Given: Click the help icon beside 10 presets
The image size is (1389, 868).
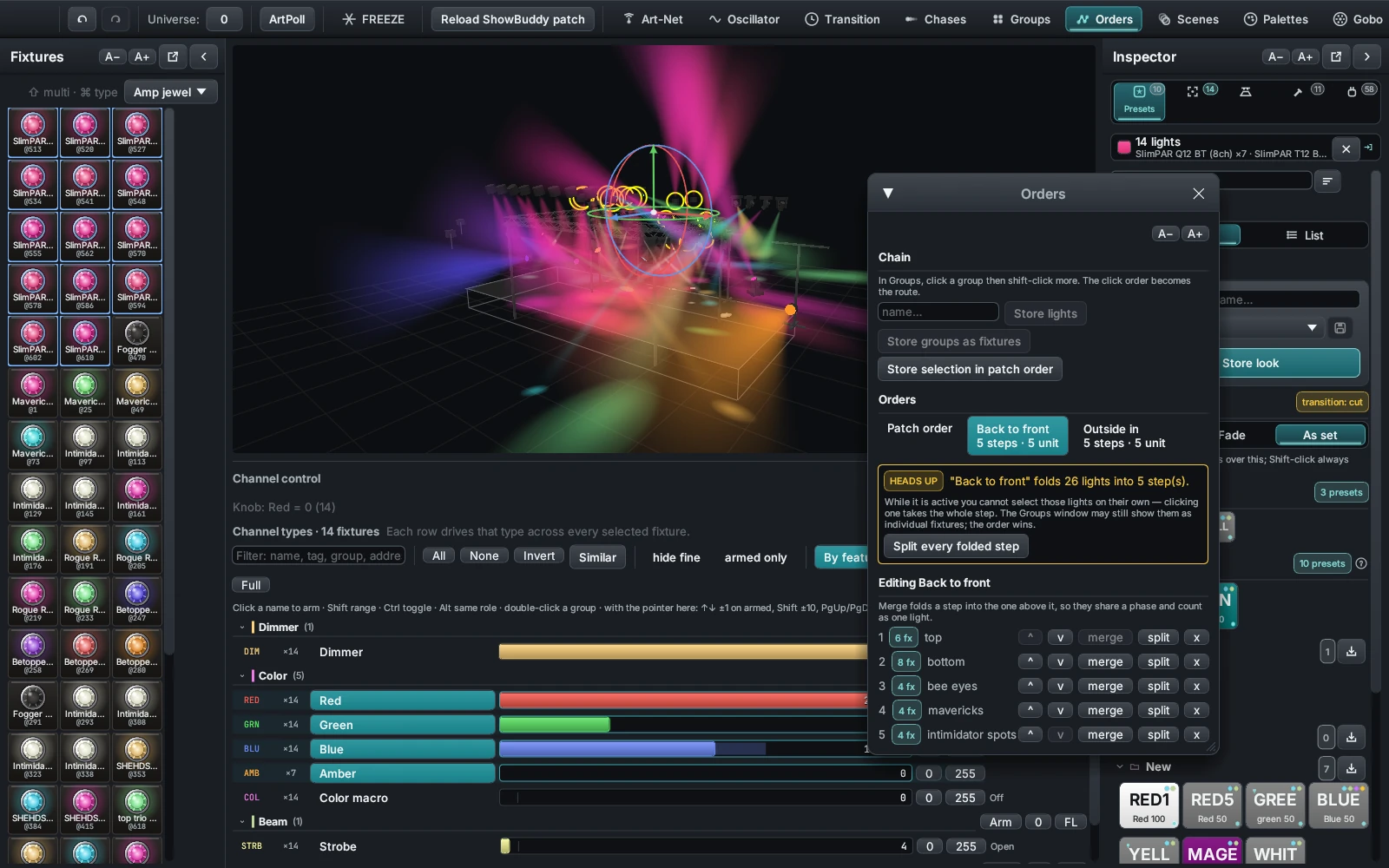Looking at the screenshot, I should tap(1361, 563).
